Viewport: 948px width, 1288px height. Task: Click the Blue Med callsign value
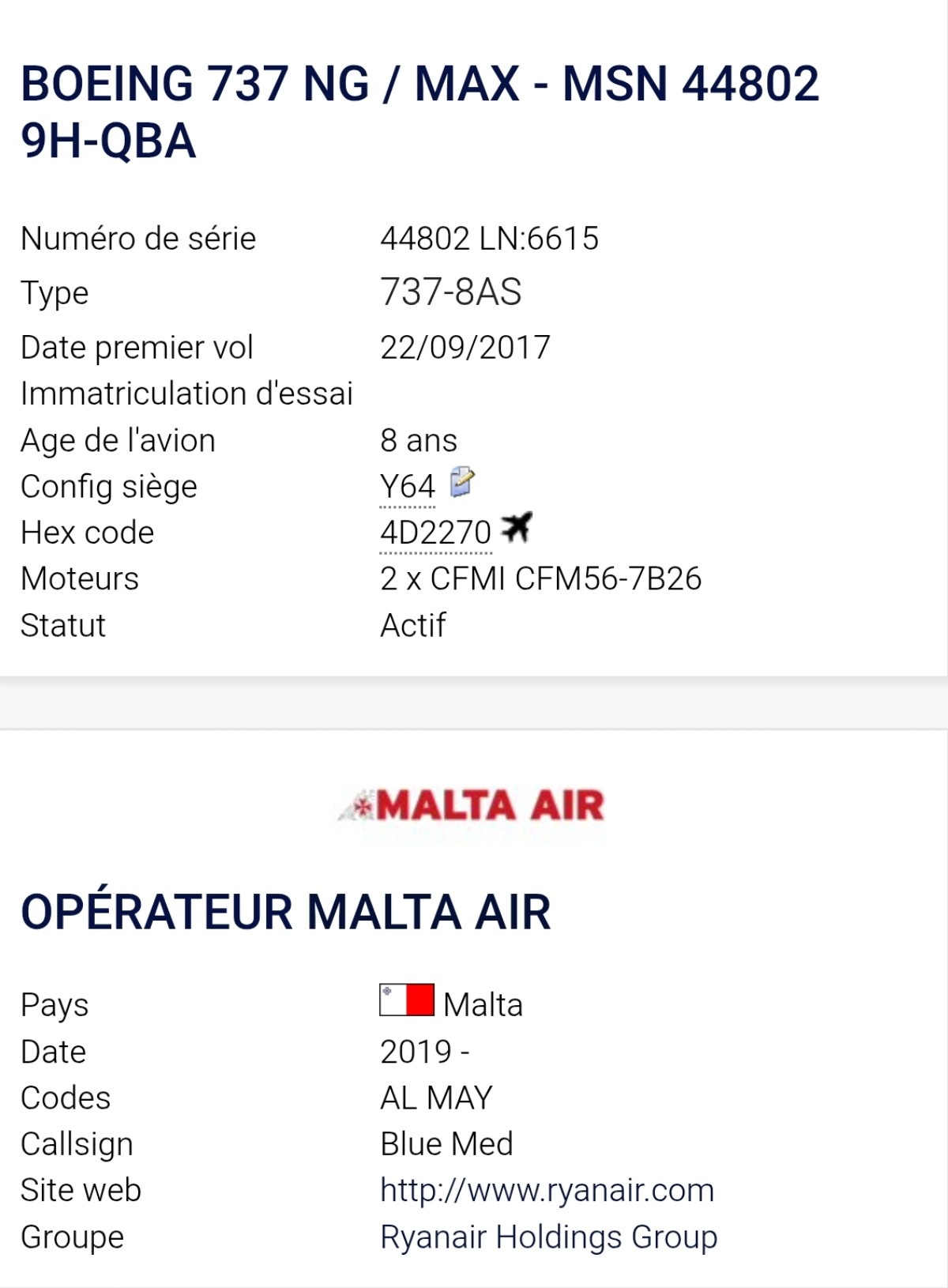click(446, 1144)
